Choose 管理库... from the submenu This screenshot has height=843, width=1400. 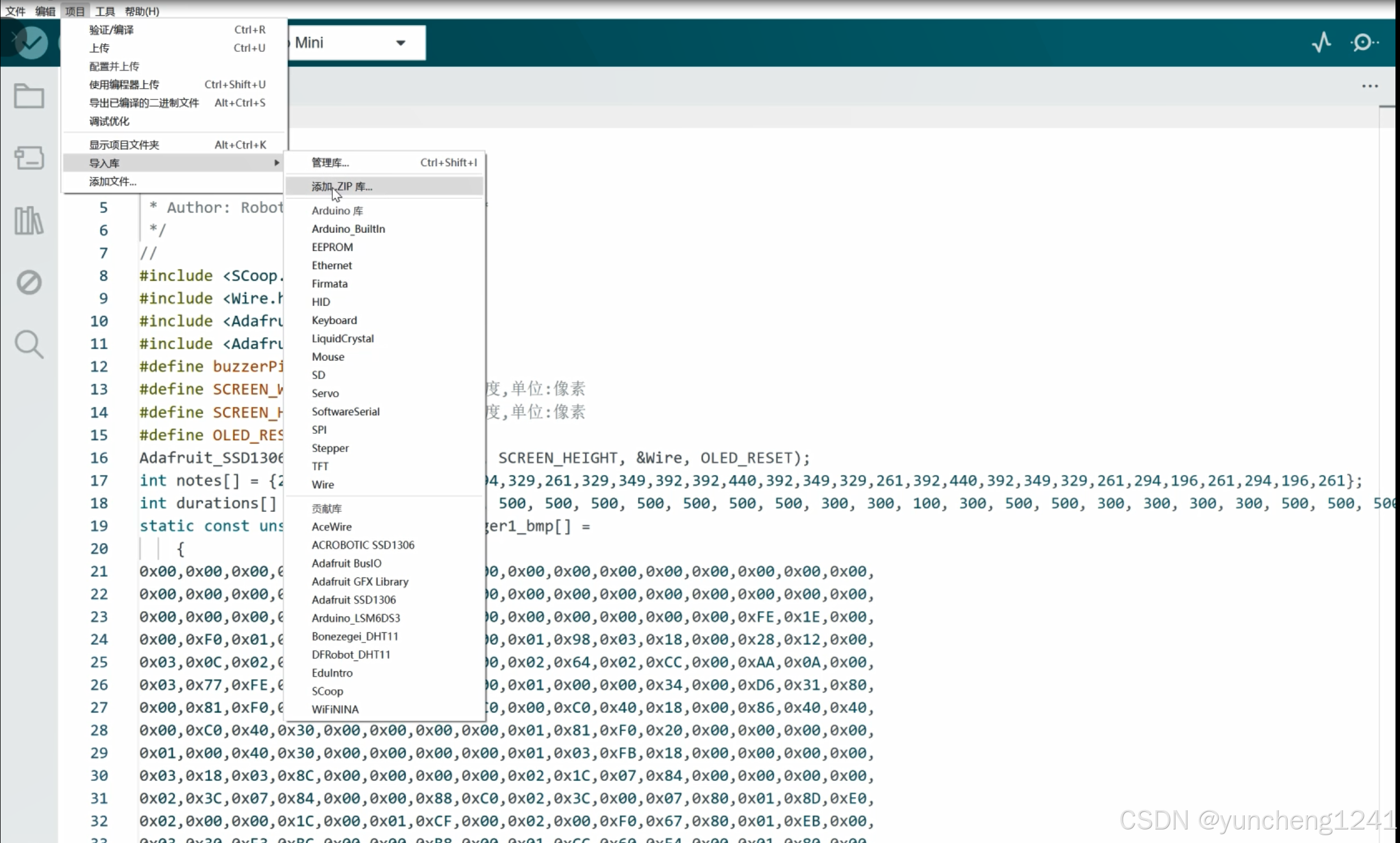tap(330, 163)
